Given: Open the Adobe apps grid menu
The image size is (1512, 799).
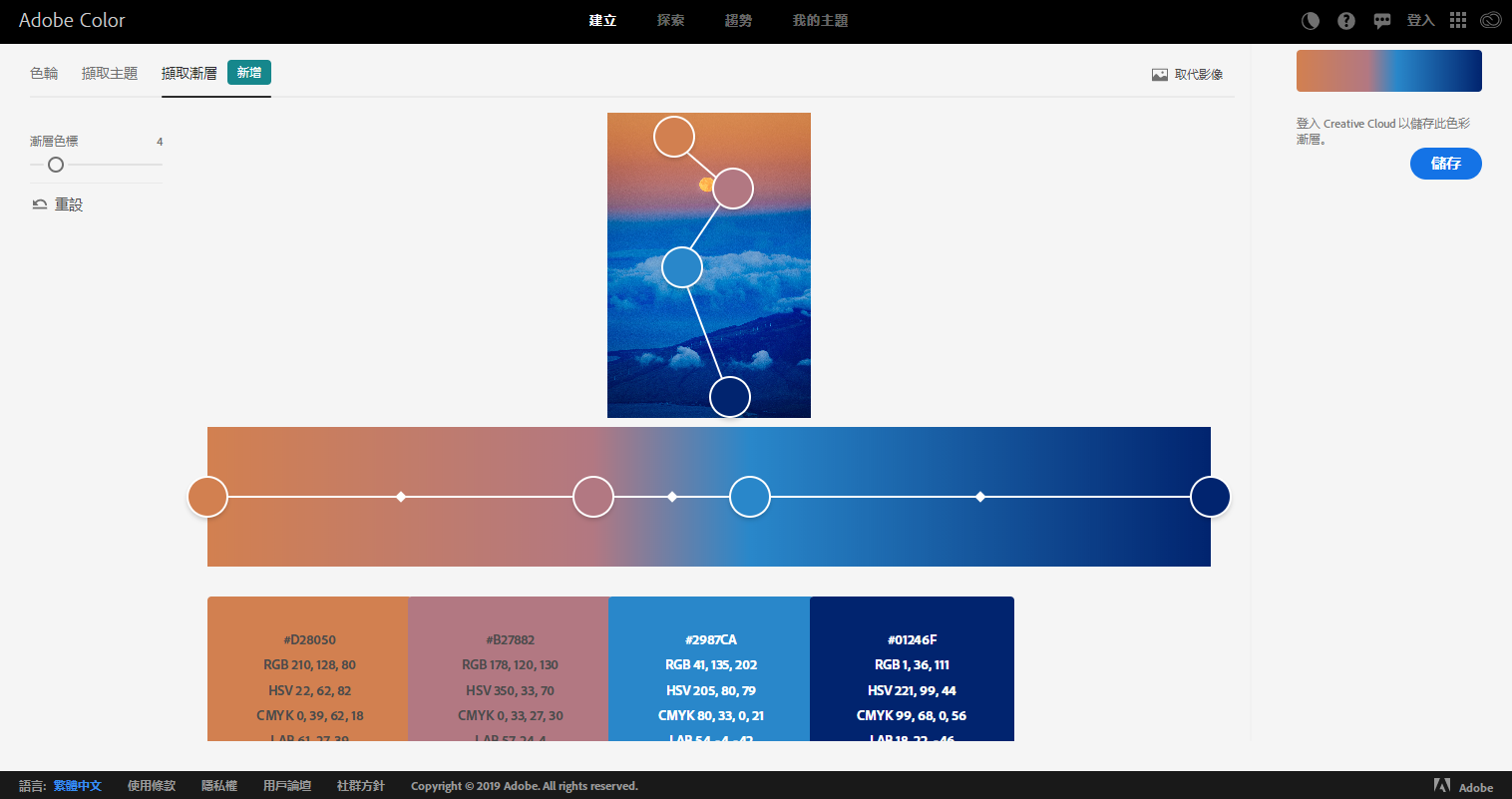Looking at the screenshot, I should (1458, 21).
